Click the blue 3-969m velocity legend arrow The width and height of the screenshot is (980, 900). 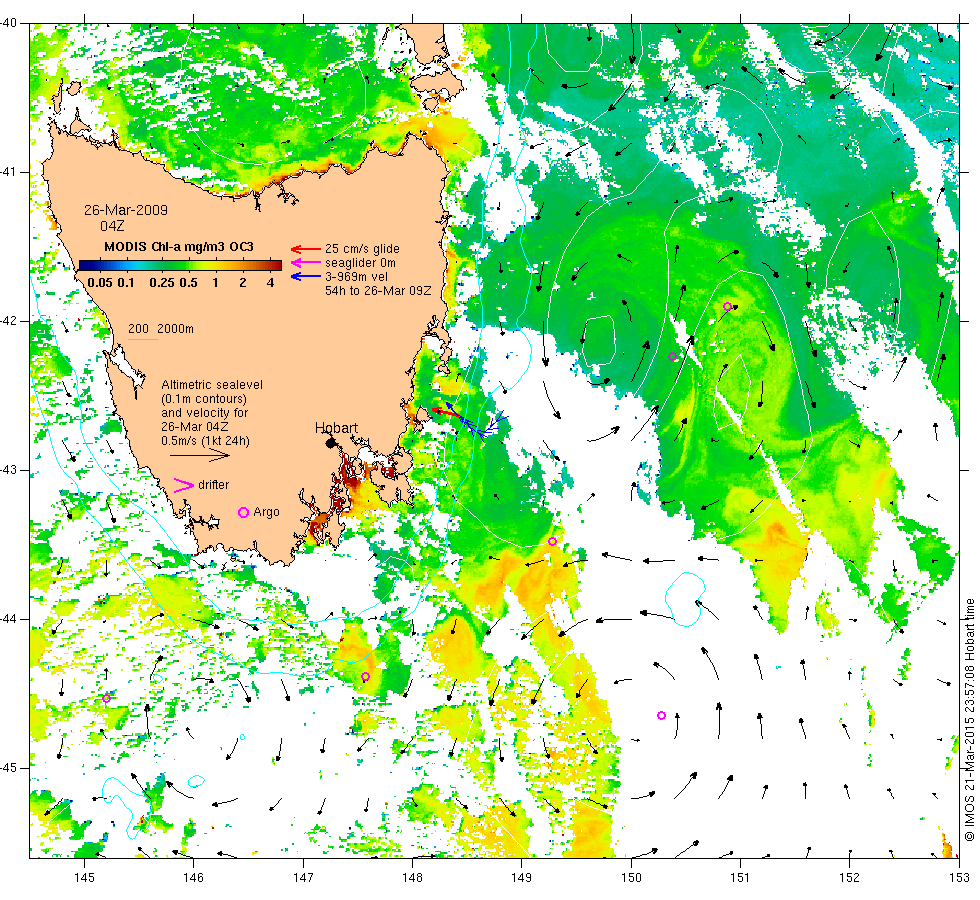pyautogui.click(x=306, y=277)
